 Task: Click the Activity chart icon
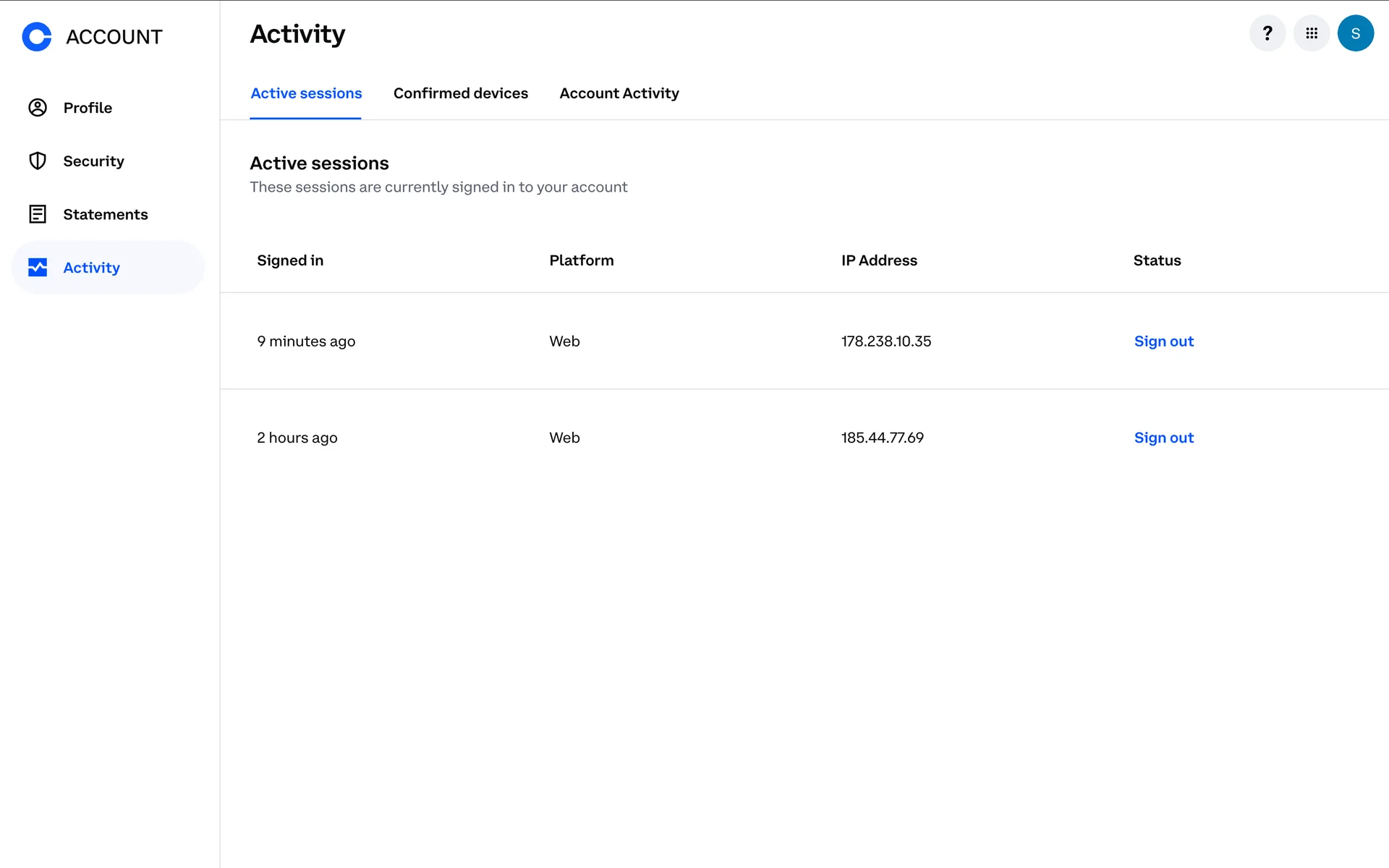(38, 268)
